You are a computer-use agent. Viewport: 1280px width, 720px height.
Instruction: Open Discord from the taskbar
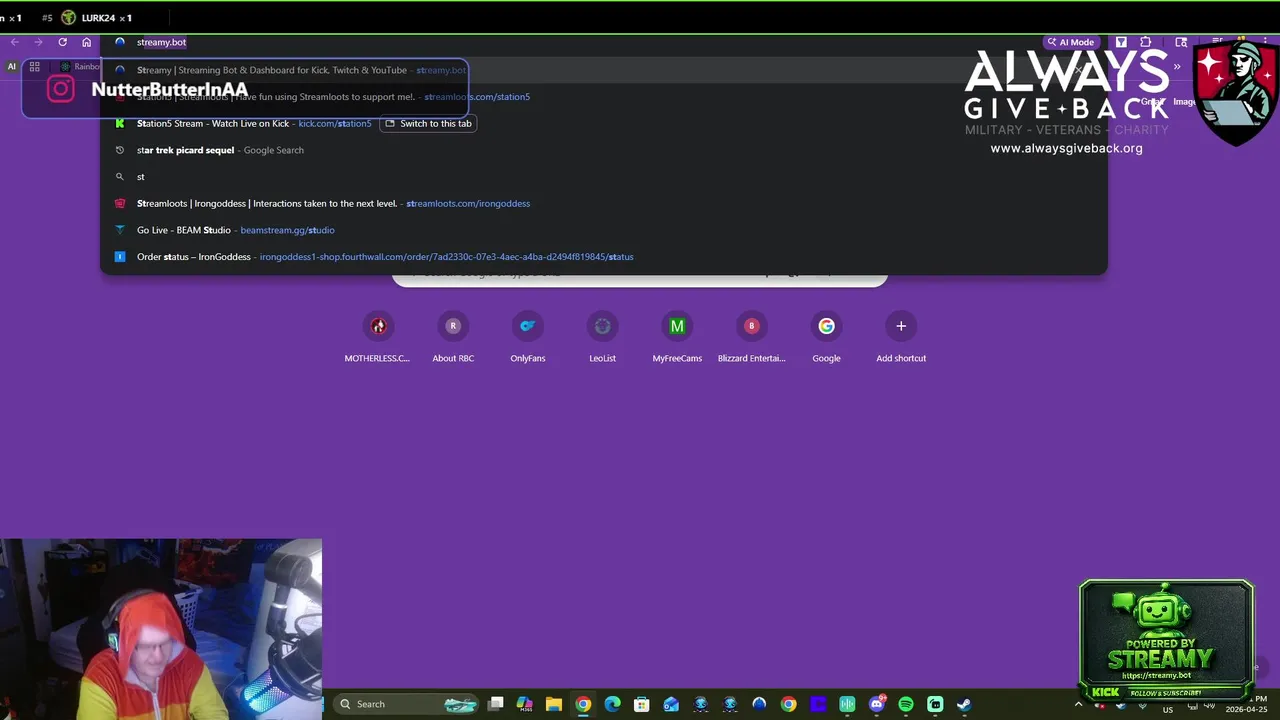(x=877, y=704)
